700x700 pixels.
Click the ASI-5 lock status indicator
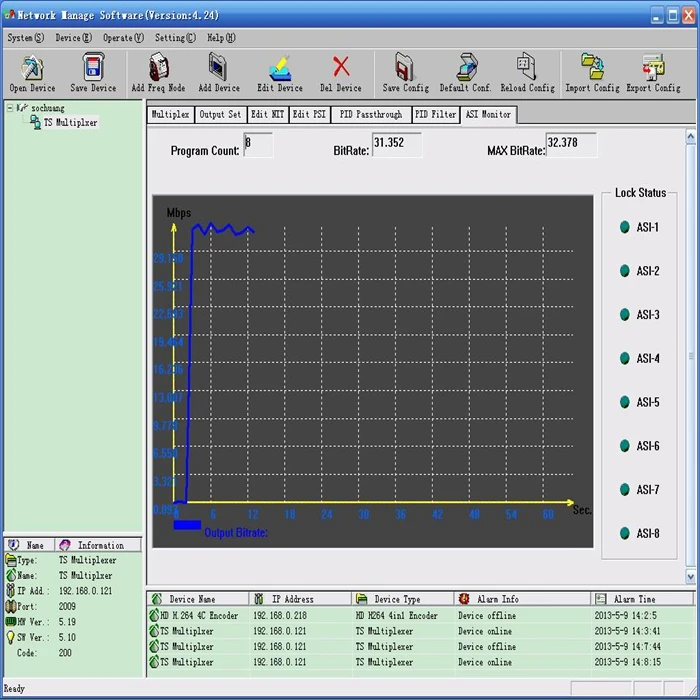coord(625,402)
